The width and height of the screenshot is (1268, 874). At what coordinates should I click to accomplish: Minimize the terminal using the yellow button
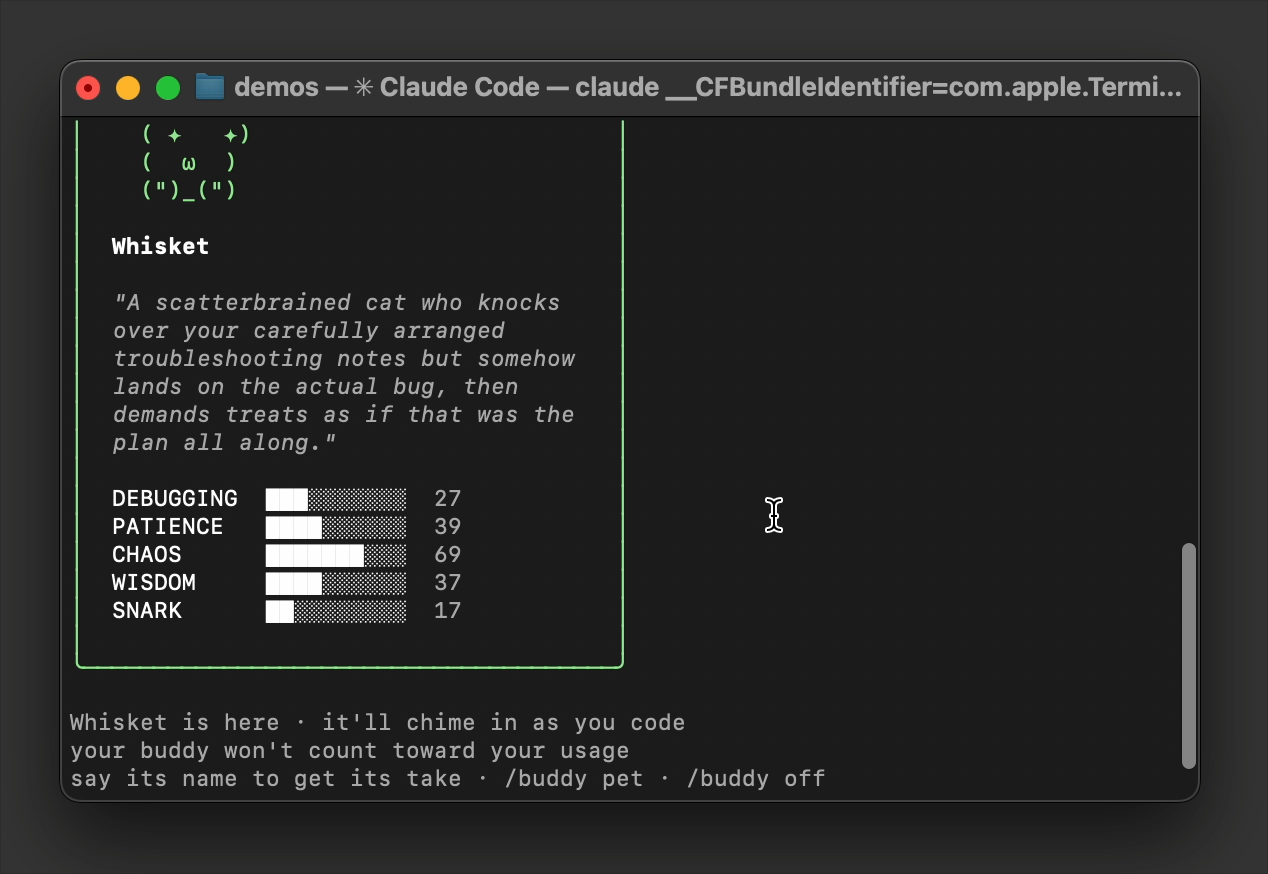(128, 88)
